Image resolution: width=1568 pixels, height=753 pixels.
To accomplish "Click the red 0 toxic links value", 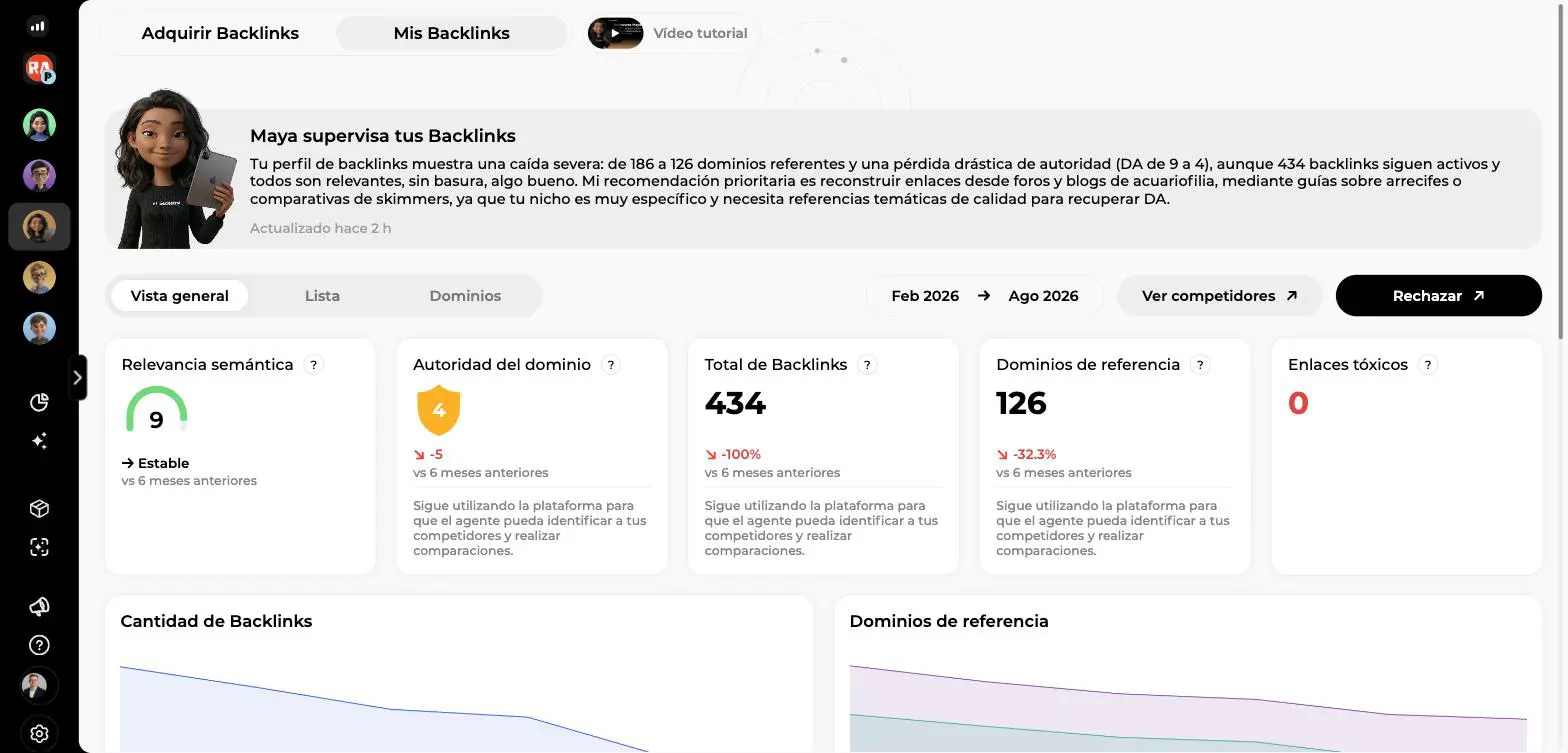I will 1298,403.
